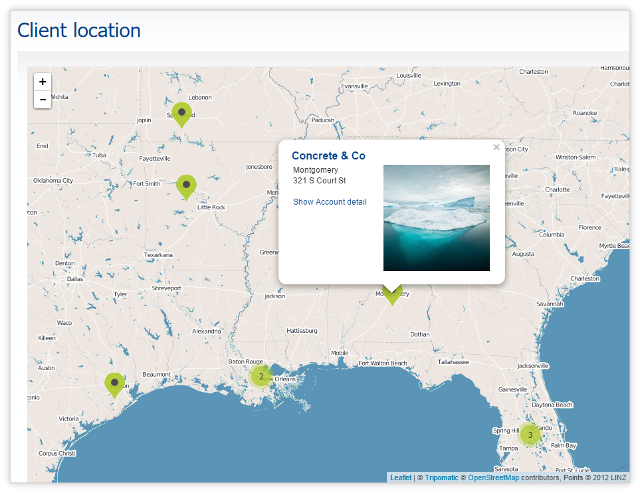Screen dimensions: 640x493
Task: Click the Charlotte label on the map
Action: click(x=558, y=190)
